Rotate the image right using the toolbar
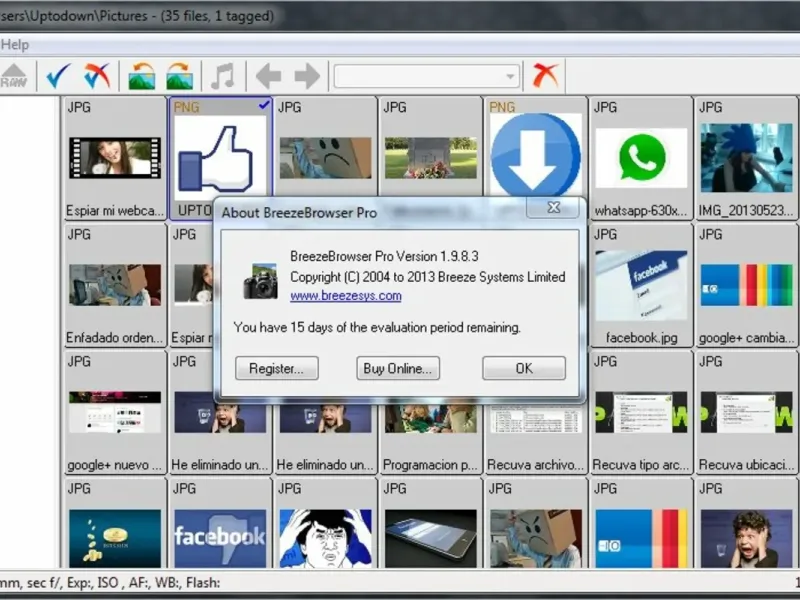800x600 pixels. coord(180,76)
